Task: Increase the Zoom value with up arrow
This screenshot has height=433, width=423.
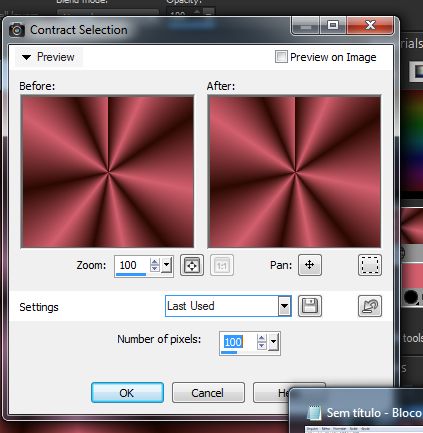Action: coord(154,262)
